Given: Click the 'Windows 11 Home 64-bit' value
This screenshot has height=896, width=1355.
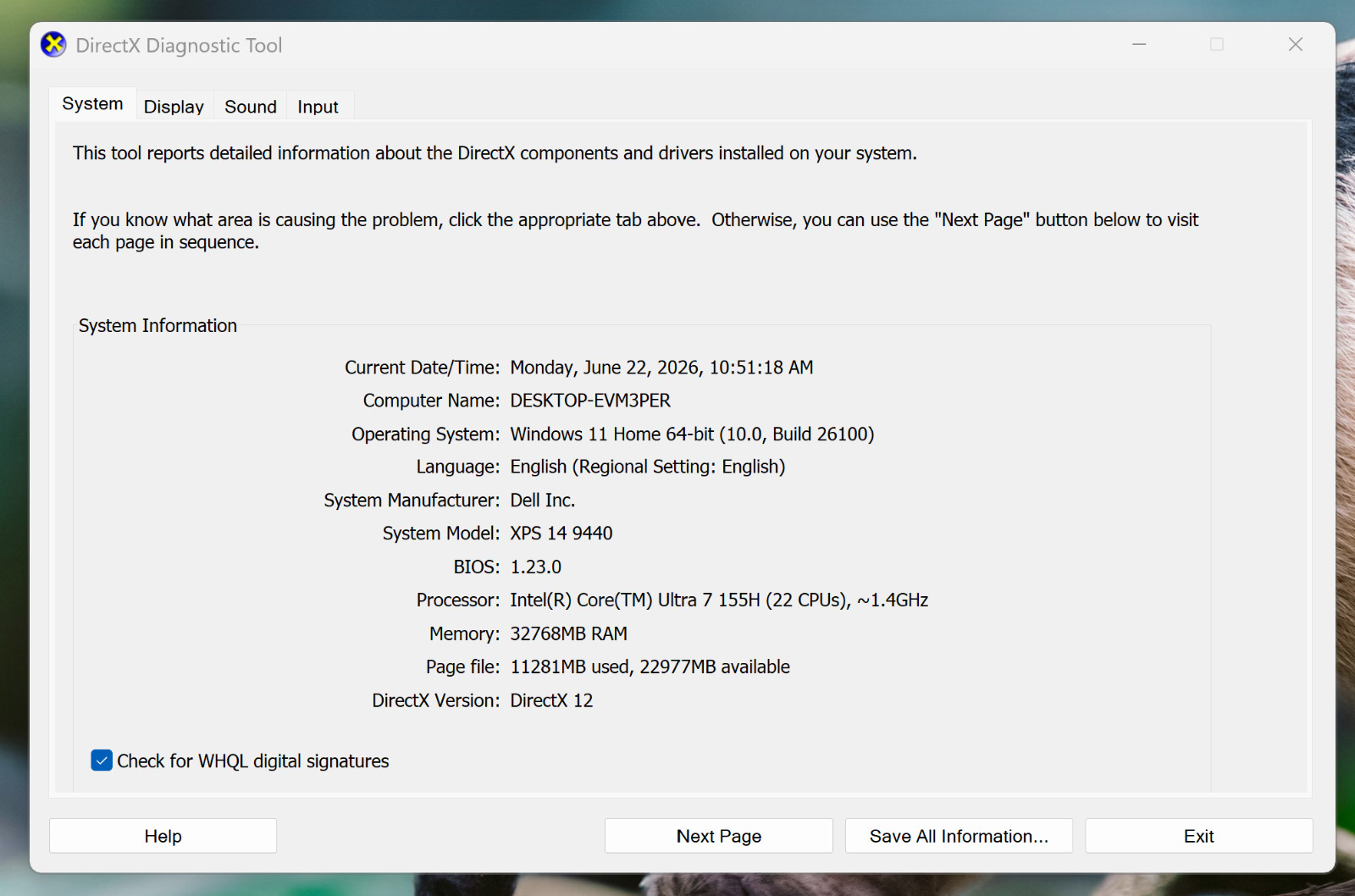Looking at the screenshot, I should click(612, 434).
